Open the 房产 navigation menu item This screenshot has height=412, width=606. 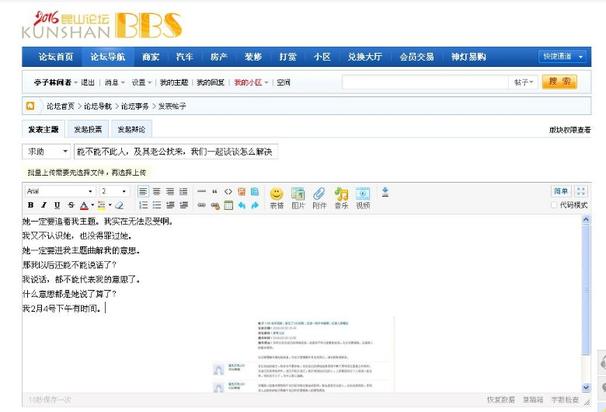coord(219,57)
